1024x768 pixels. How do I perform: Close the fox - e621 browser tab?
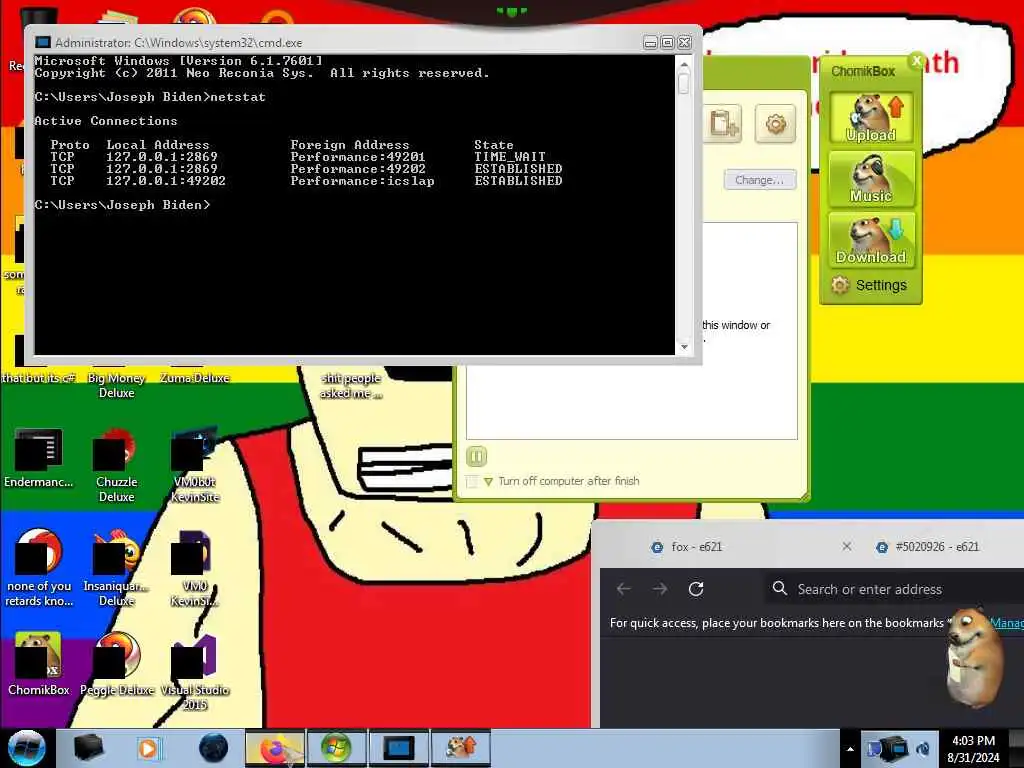(x=846, y=546)
